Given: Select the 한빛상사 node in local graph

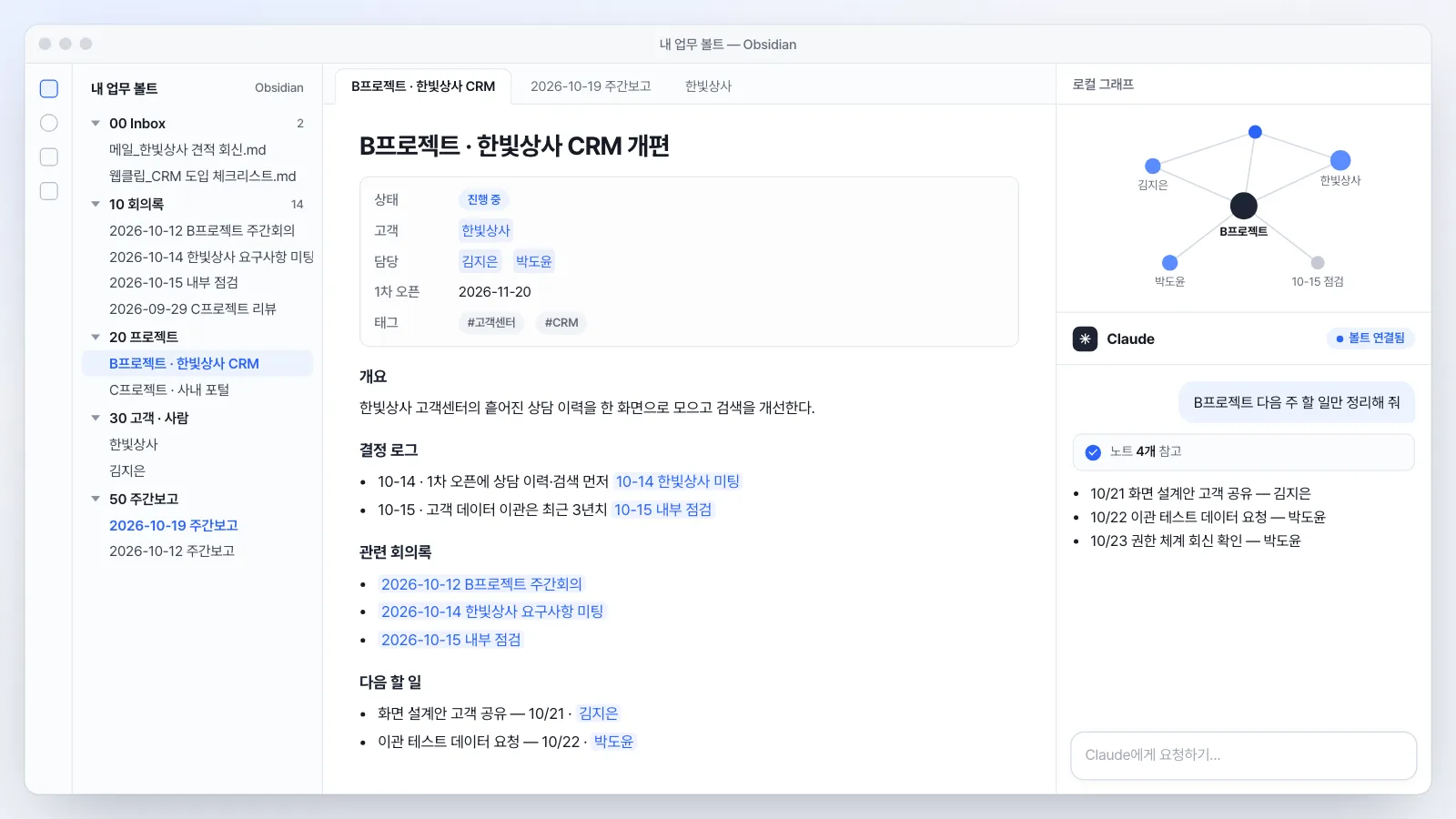Looking at the screenshot, I should tap(1340, 160).
